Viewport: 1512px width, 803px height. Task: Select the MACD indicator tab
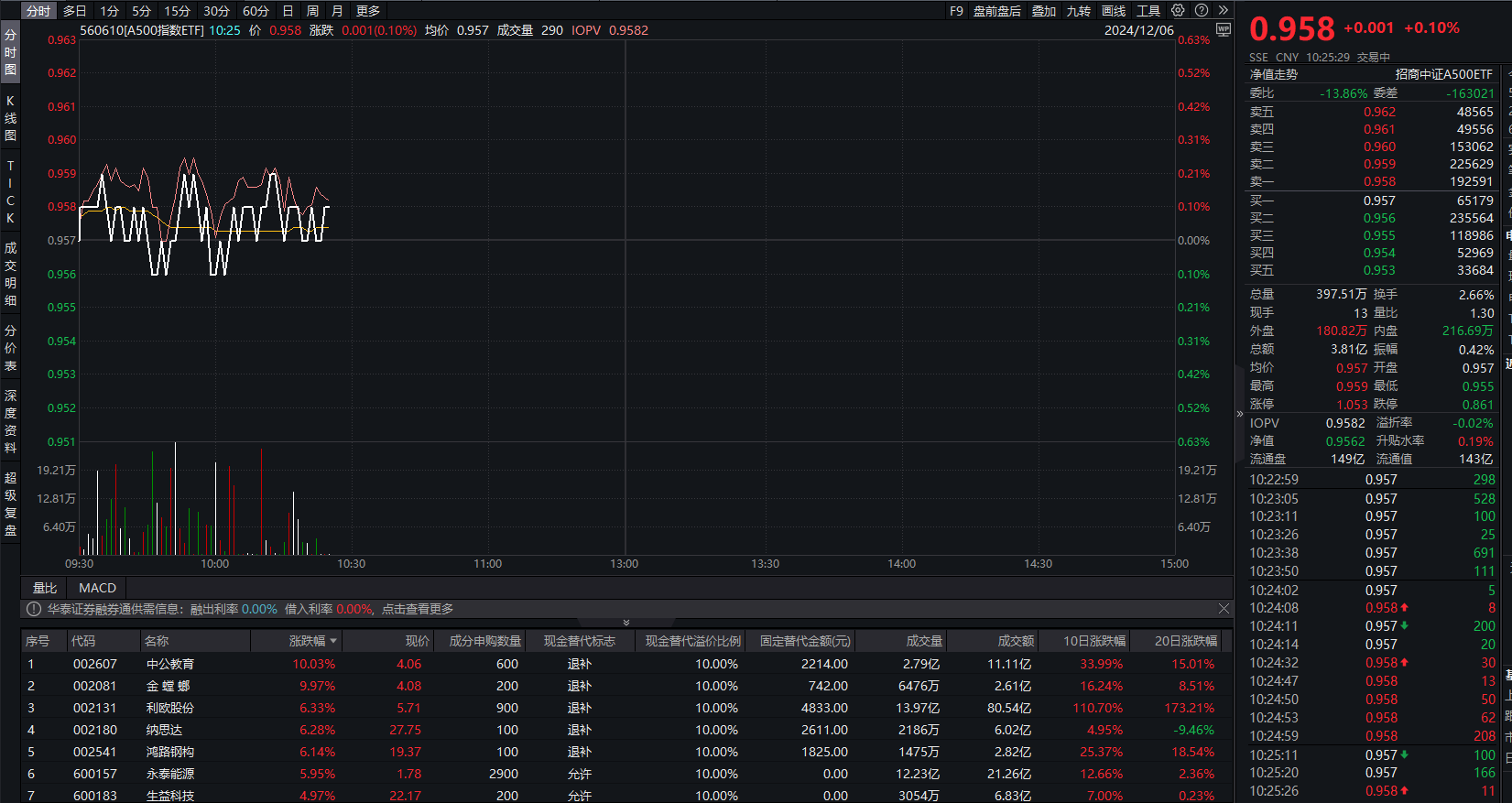(97, 588)
